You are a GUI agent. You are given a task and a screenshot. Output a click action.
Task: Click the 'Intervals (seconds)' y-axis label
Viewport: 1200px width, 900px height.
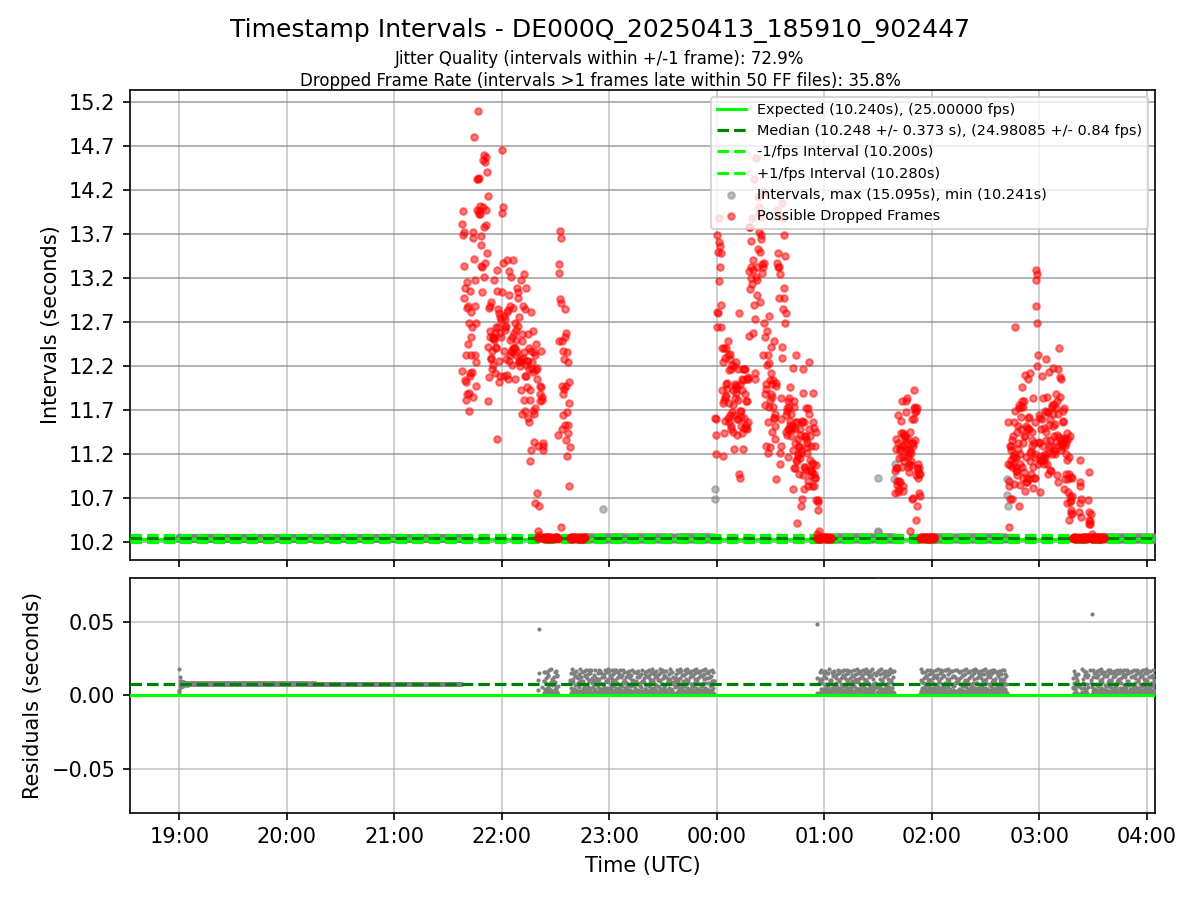point(49,325)
